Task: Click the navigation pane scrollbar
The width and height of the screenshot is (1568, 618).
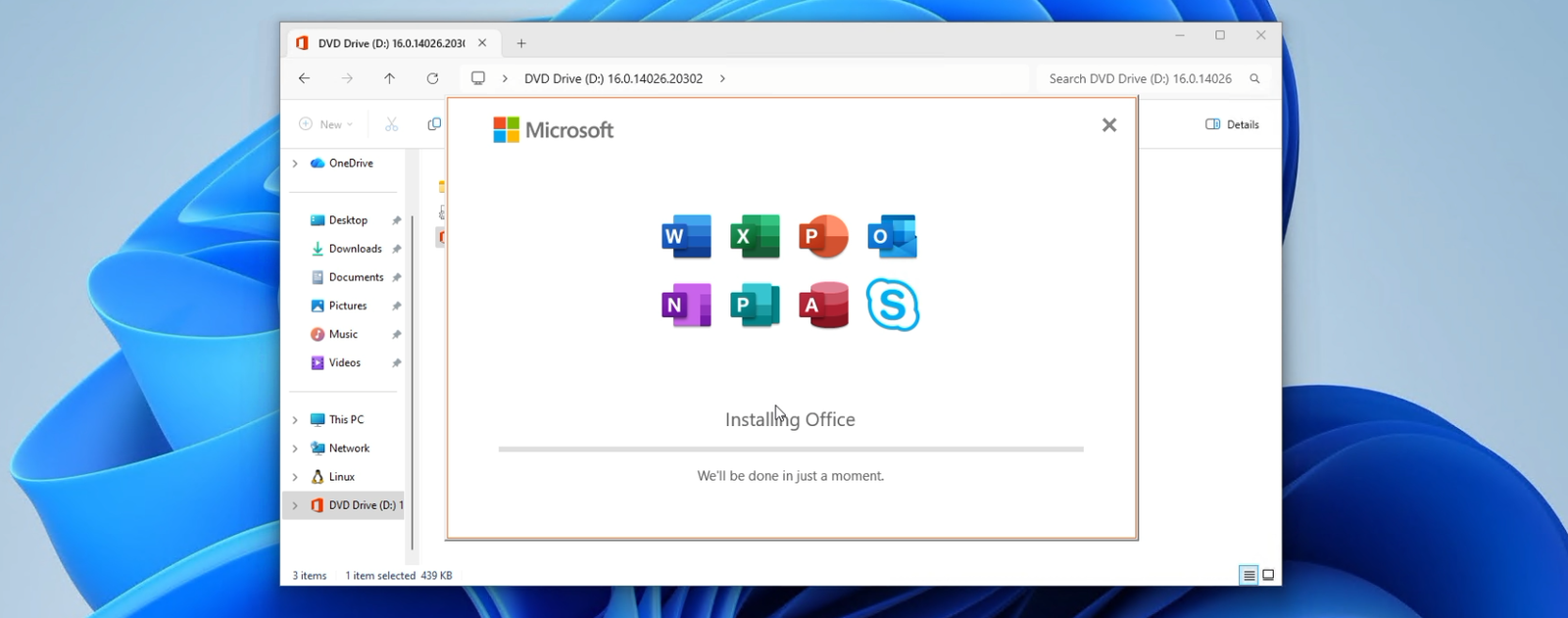Action: point(413,382)
